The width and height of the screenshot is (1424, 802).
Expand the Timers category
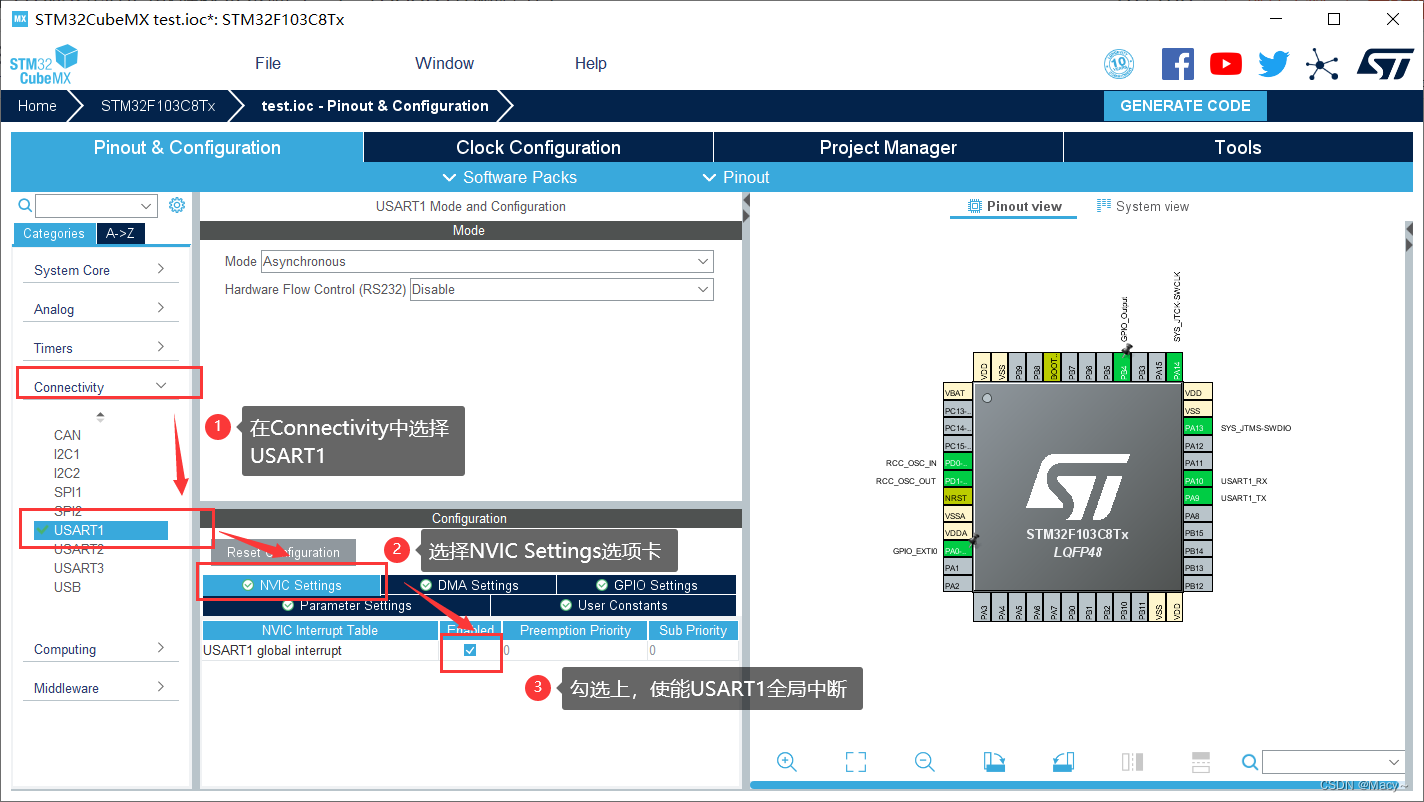click(100, 348)
